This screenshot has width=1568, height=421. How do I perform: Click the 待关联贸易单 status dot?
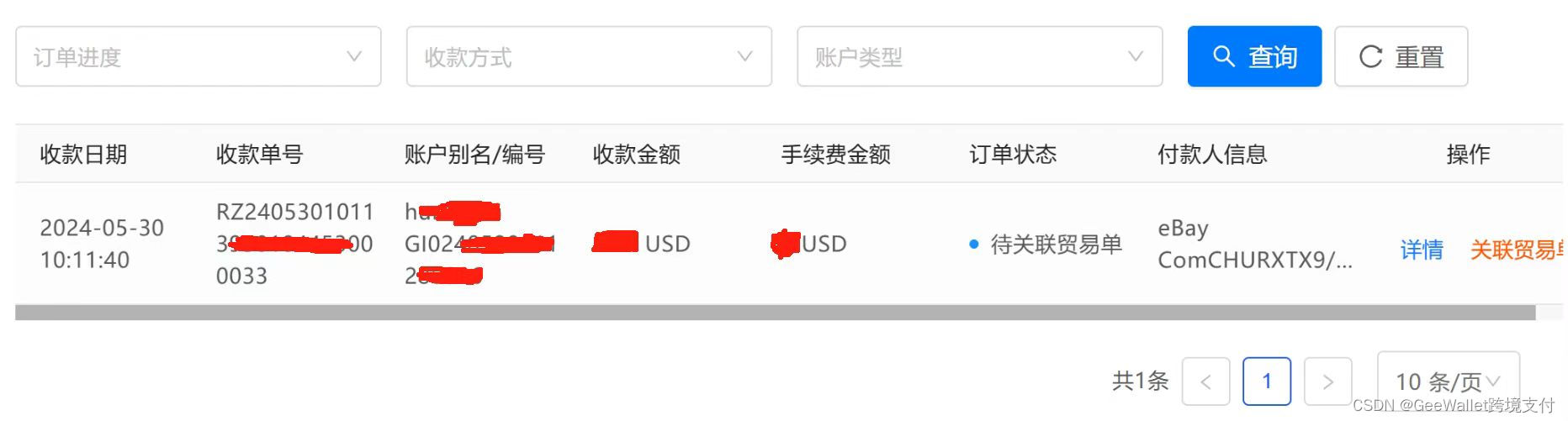pyautogui.click(x=974, y=245)
